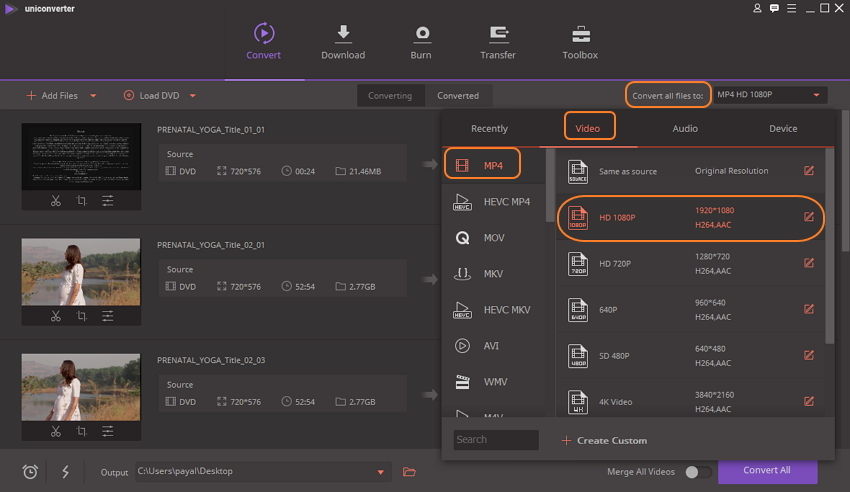
Task: Open thumbnail of PRENATAL_YOGA_Title_02_03
Action: coord(81,387)
